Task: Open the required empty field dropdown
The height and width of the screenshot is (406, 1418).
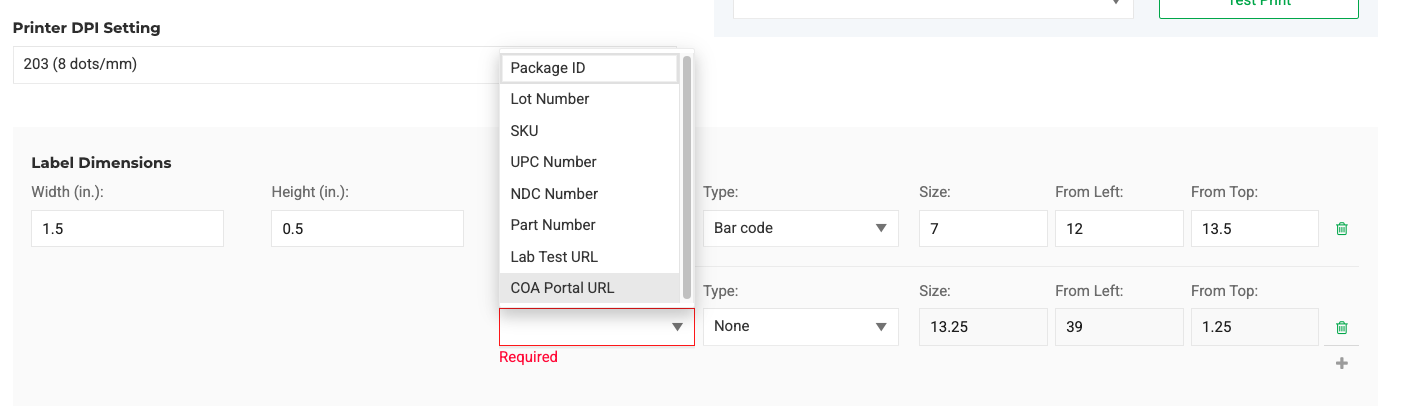Action: click(x=596, y=327)
